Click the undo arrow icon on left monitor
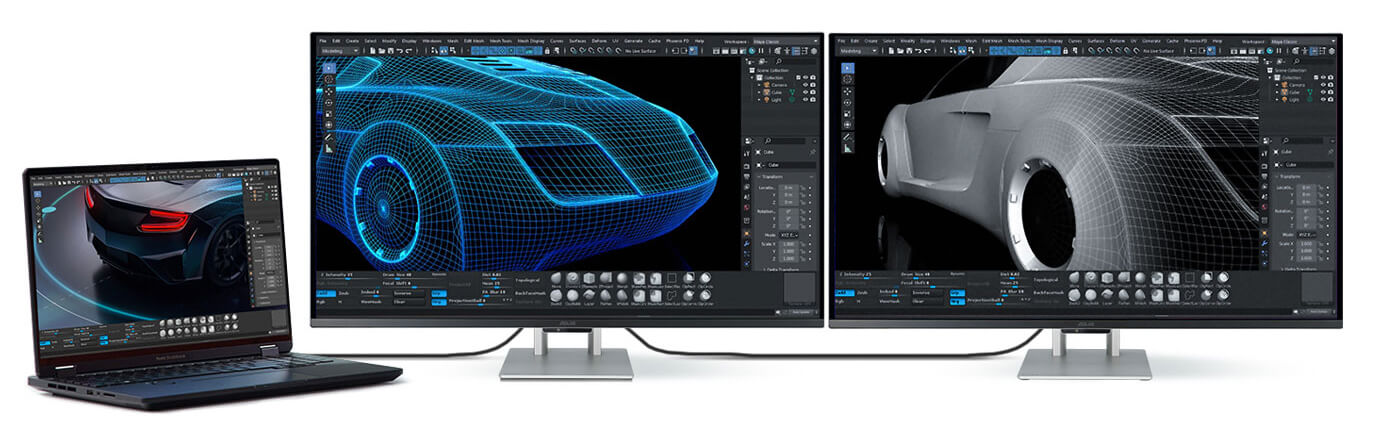The width and height of the screenshot is (1384, 447). pyautogui.click(x=400, y=50)
